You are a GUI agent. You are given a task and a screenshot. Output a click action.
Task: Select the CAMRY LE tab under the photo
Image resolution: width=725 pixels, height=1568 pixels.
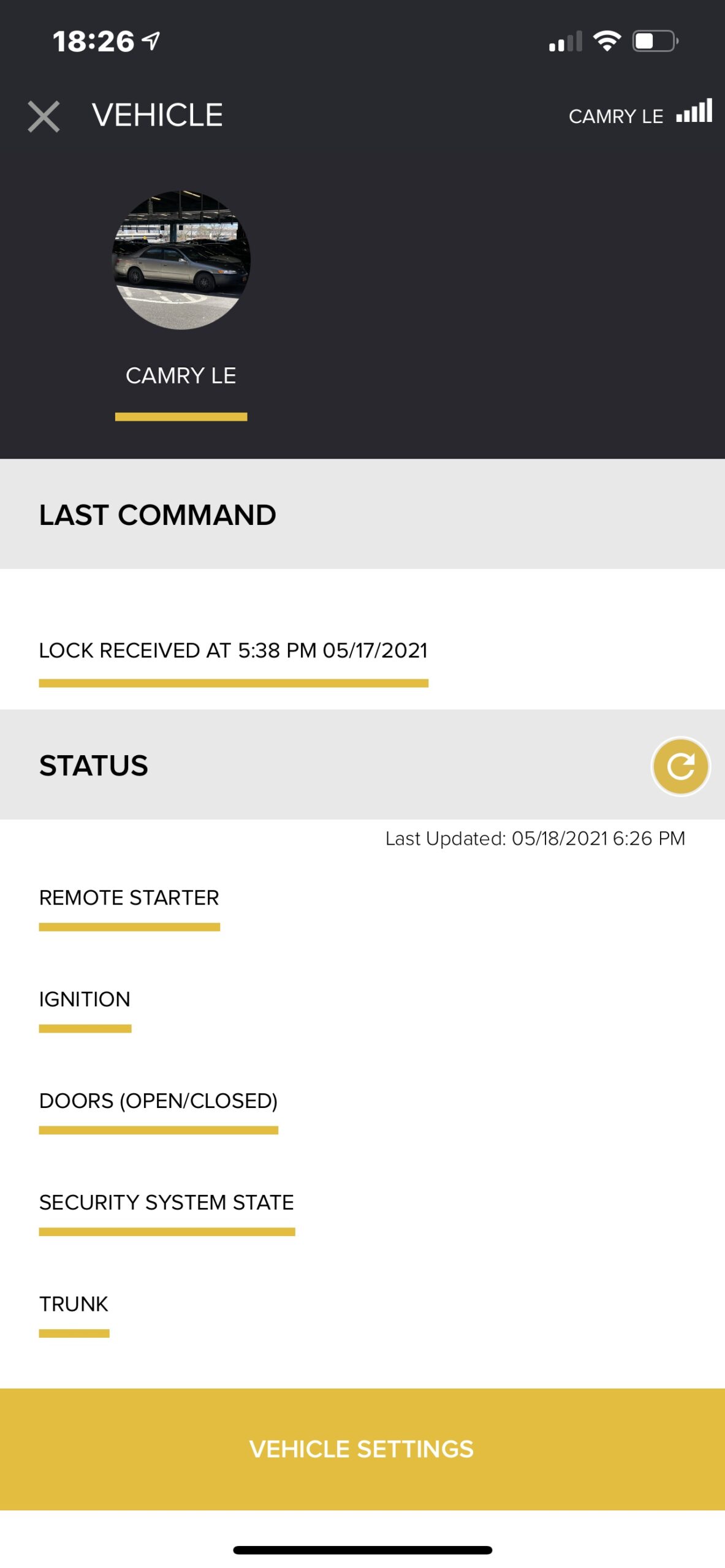tap(181, 376)
